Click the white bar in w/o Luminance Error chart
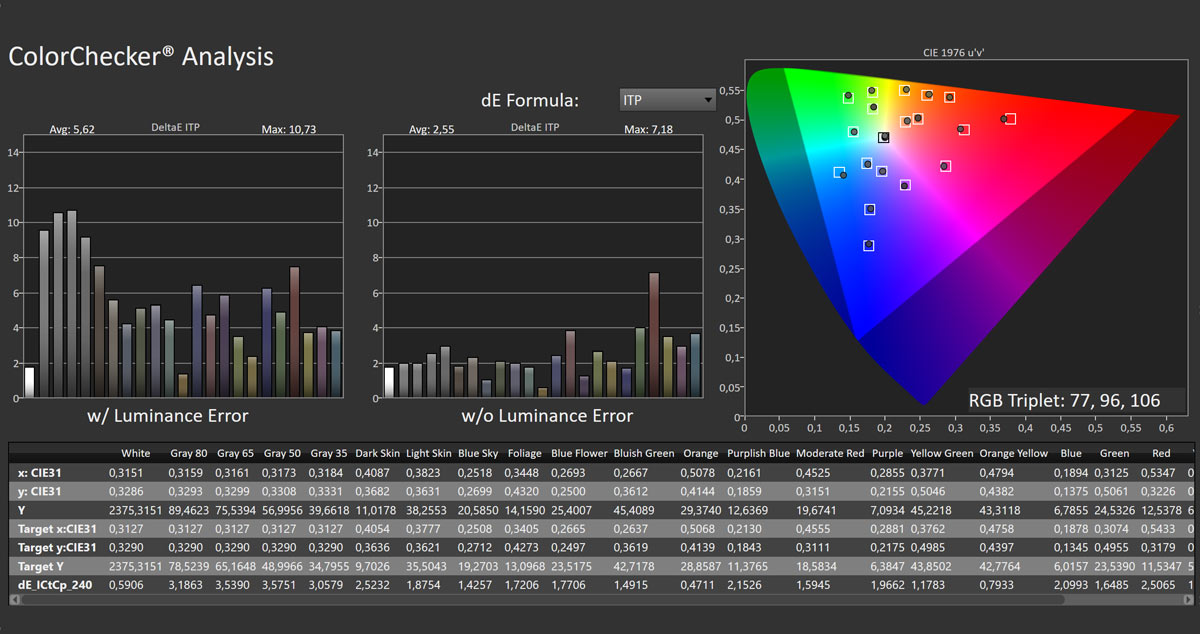Screen dimensions: 1200x634 point(390,383)
